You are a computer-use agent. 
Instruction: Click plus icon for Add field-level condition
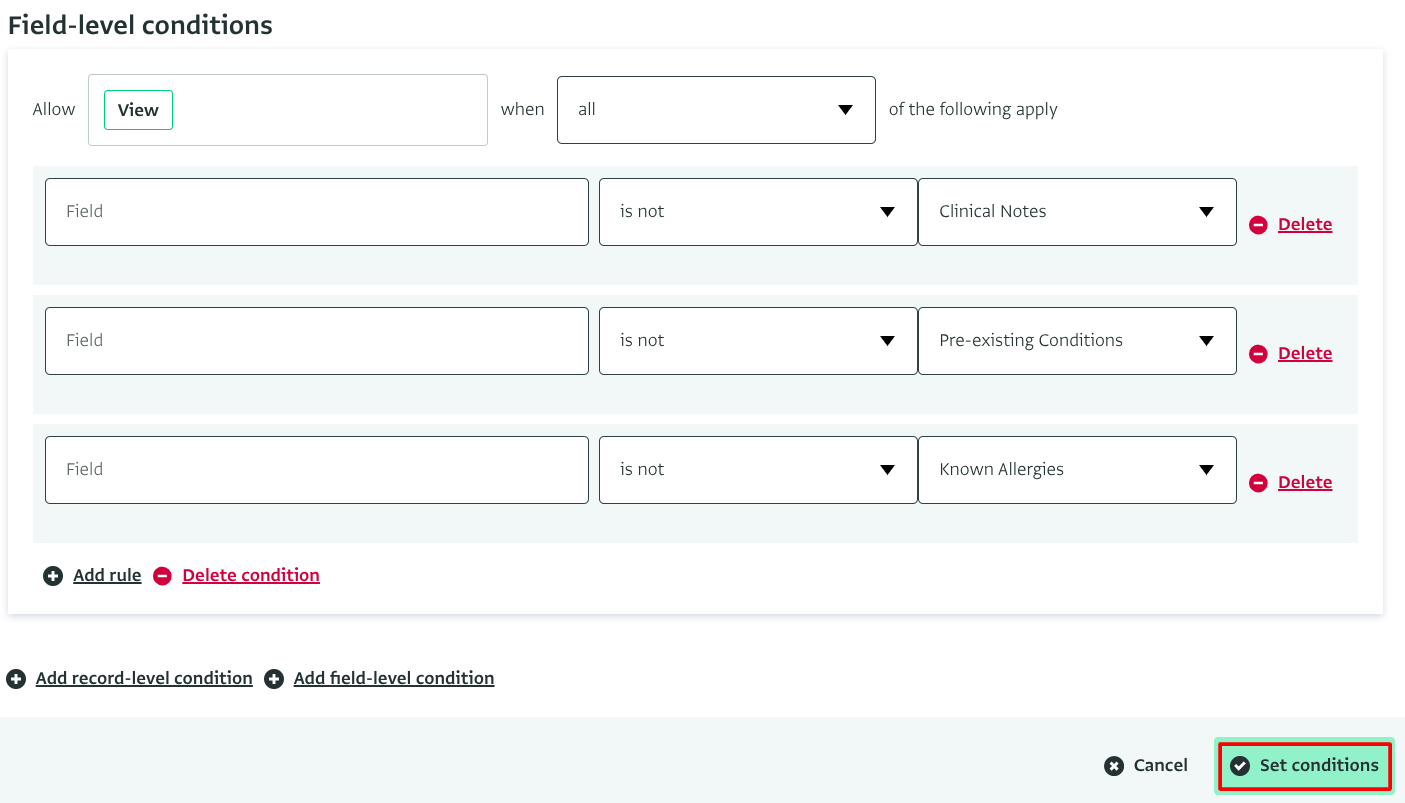(274, 679)
